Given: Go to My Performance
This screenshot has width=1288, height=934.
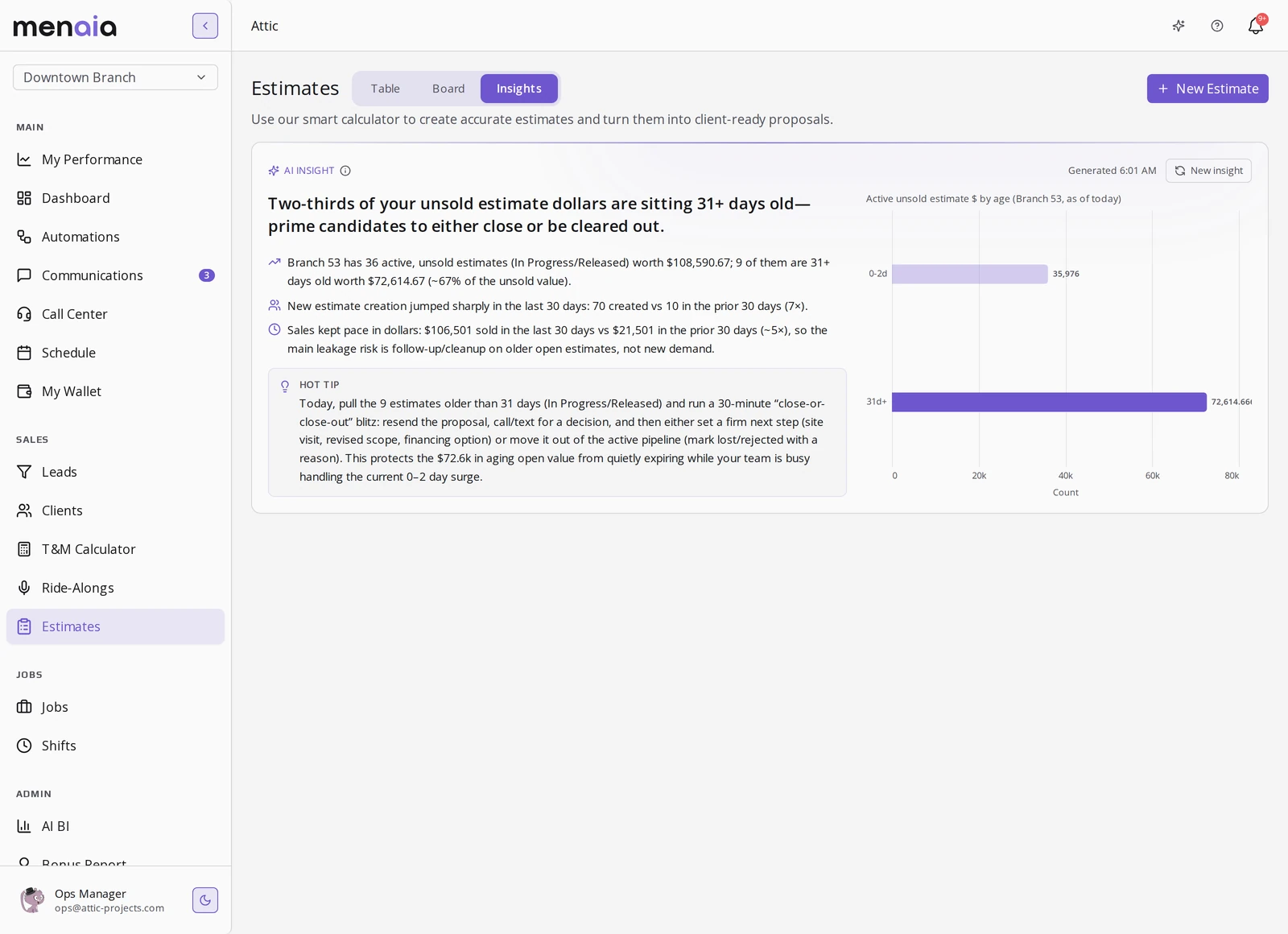Looking at the screenshot, I should coord(115,159).
